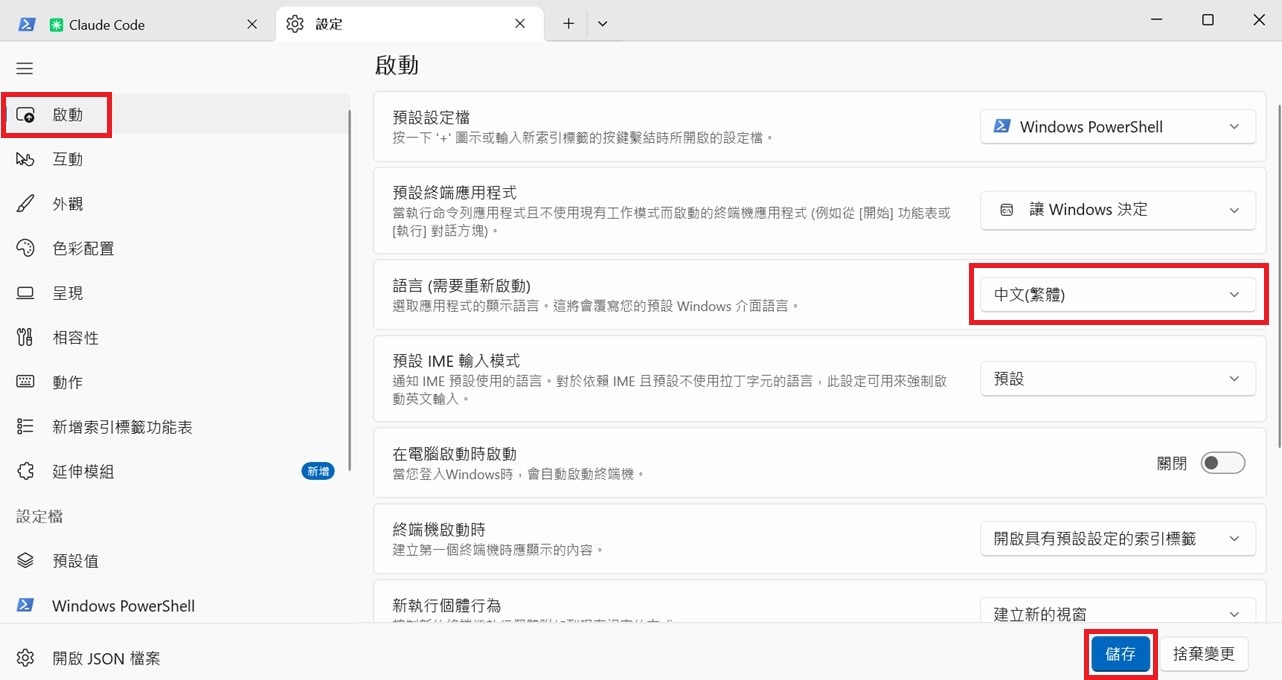Select 互動 in the sidebar
This screenshot has height=680, width=1282.
[175, 159]
